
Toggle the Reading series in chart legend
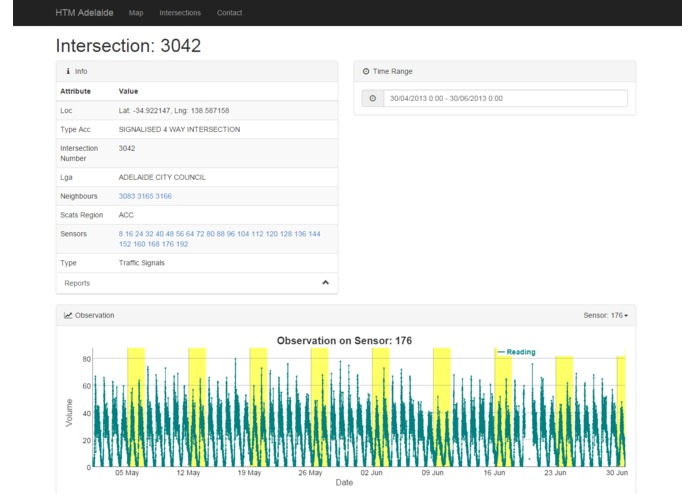point(516,352)
